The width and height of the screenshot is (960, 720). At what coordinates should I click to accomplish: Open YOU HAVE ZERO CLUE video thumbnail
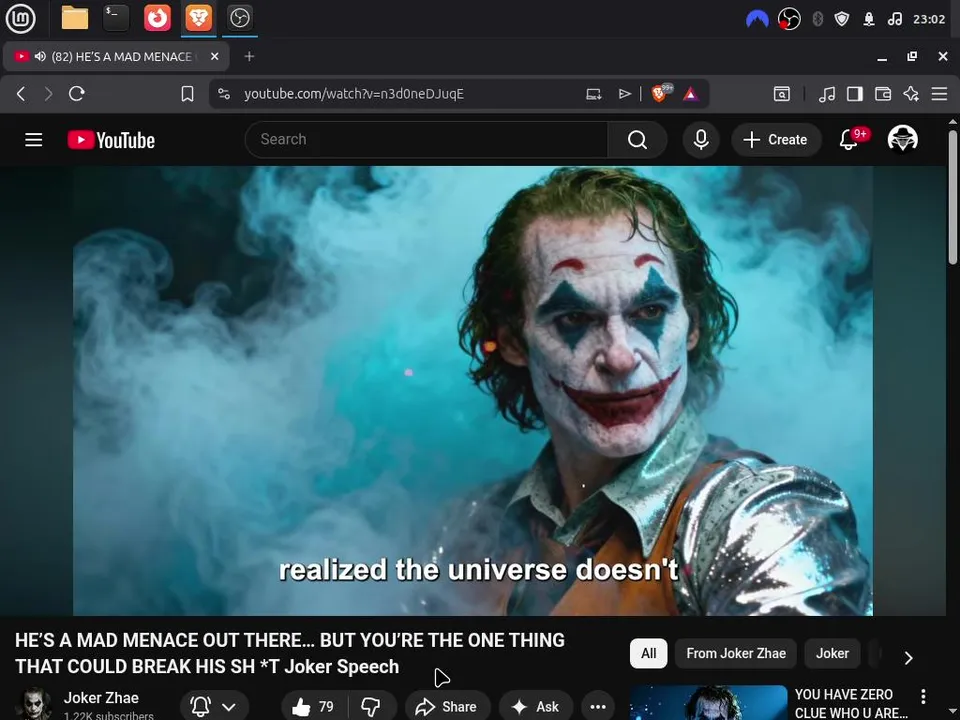[x=708, y=702]
